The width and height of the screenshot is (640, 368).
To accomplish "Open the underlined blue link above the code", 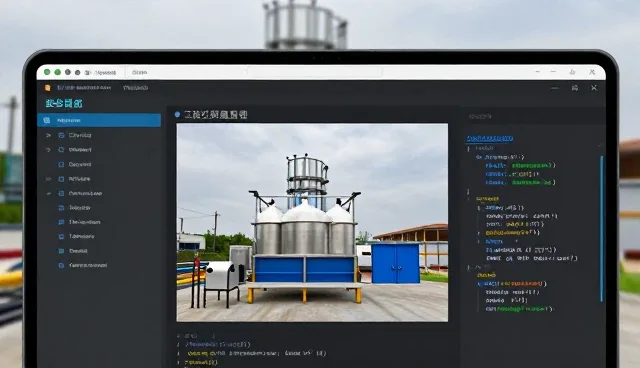I will 490,139.
